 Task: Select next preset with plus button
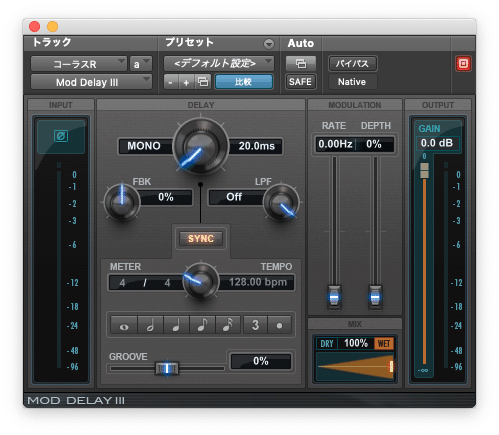tap(186, 82)
